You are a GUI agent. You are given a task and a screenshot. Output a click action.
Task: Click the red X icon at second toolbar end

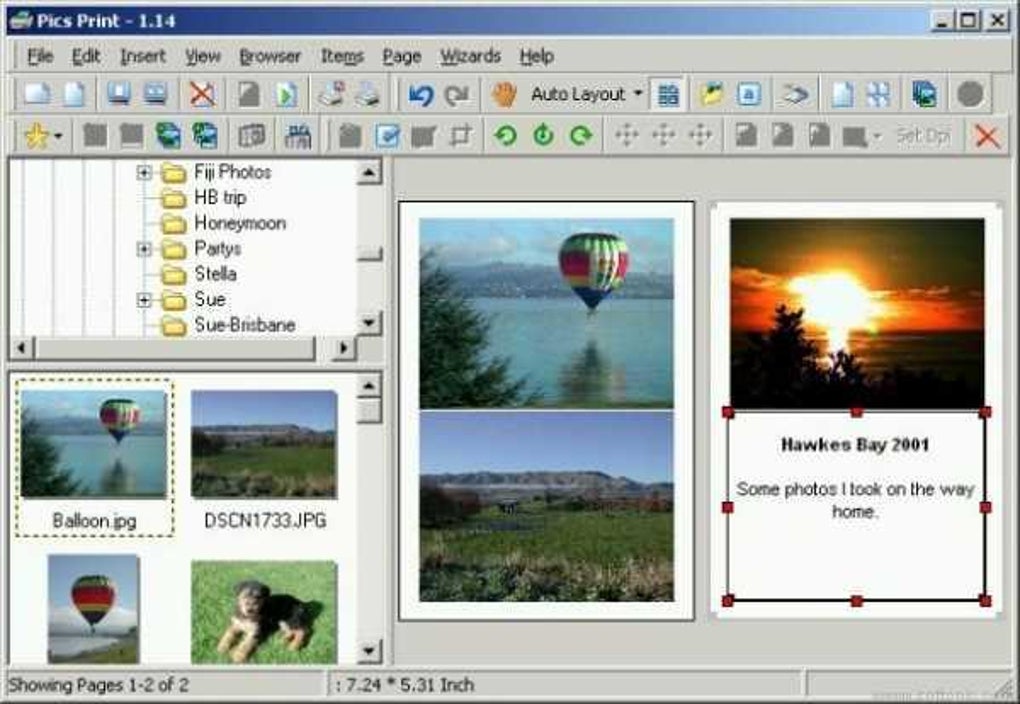click(x=987, y=136)
